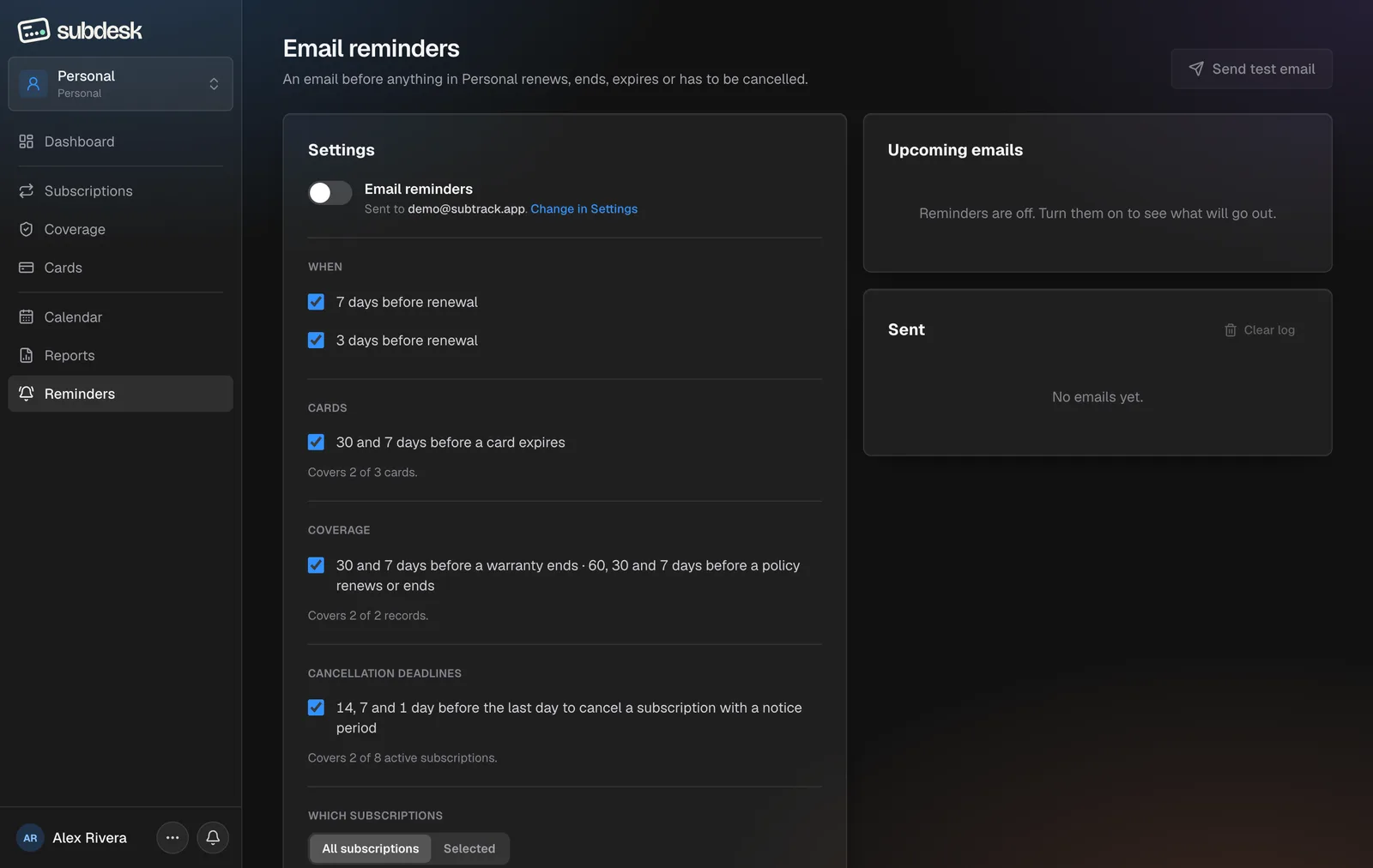Click the WHICH SUBSCRIPTIONS section label
The width and height of the screenshot is (1373, 868).
coord(375,816)
